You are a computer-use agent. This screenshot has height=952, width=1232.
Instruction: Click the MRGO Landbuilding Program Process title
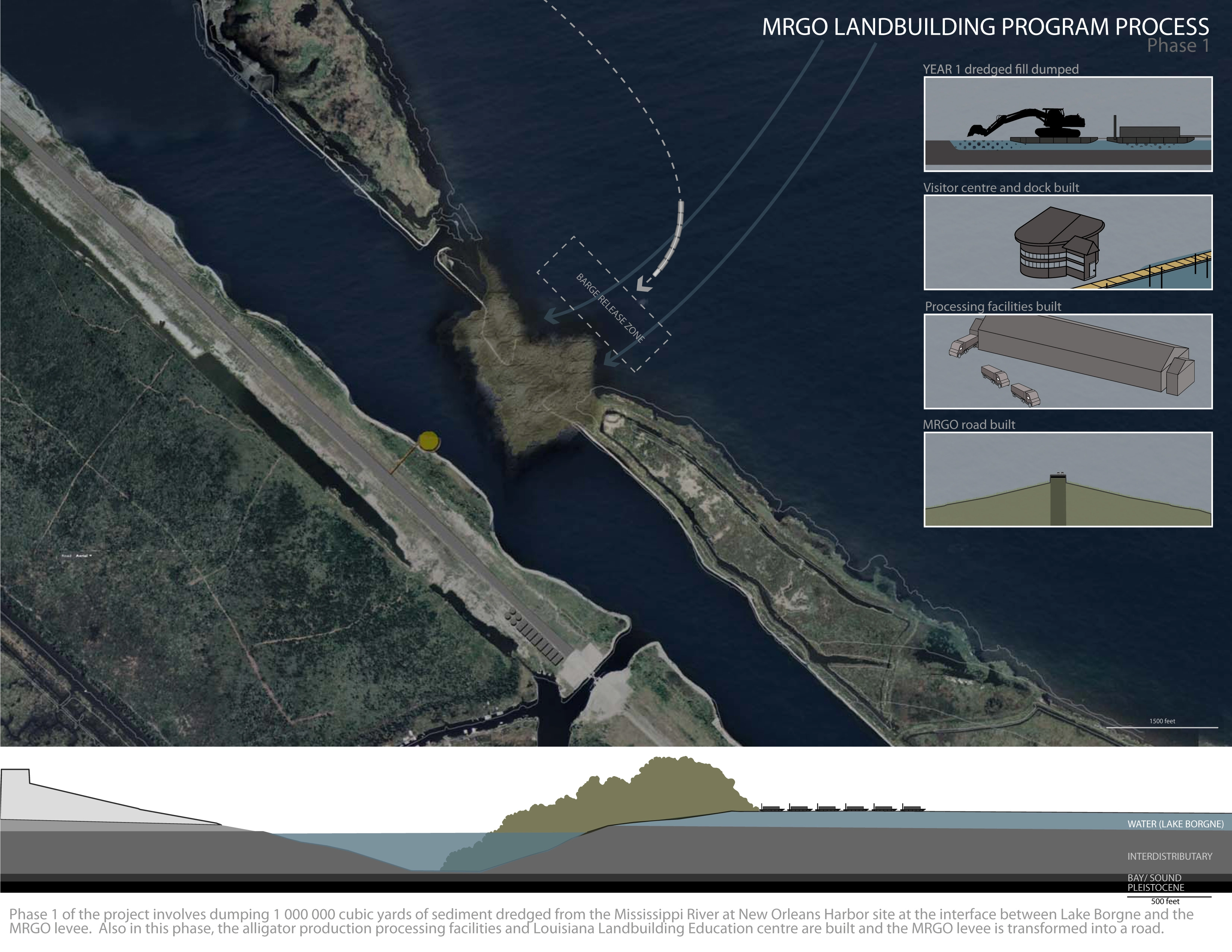[986, 27]
